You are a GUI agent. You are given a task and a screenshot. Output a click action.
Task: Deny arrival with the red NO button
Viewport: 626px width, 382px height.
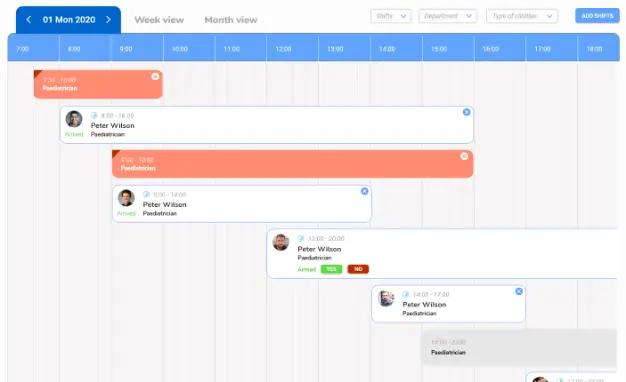[358, 269]
